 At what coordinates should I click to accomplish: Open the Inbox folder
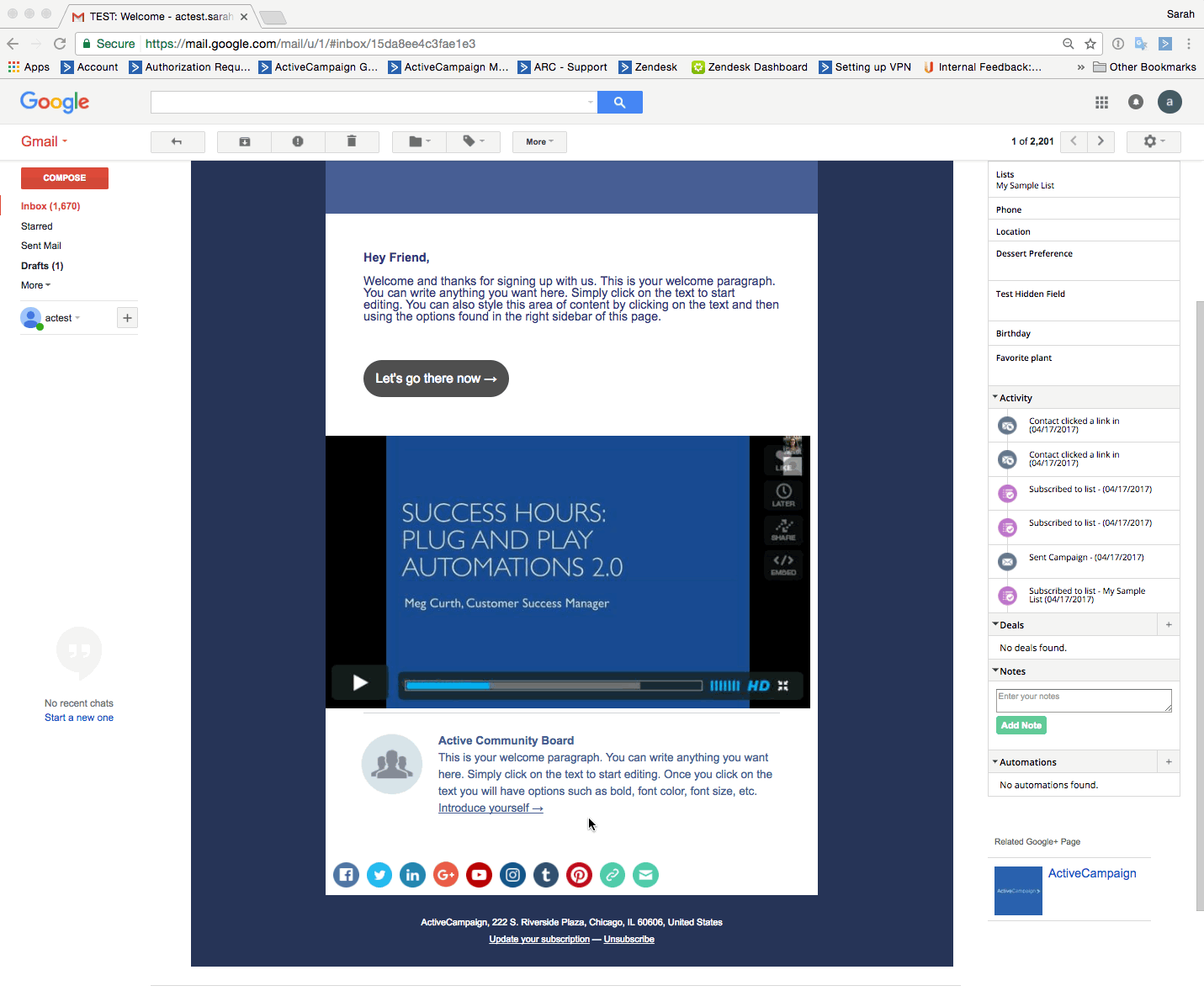pyautogui.click(x=50, y=206)
